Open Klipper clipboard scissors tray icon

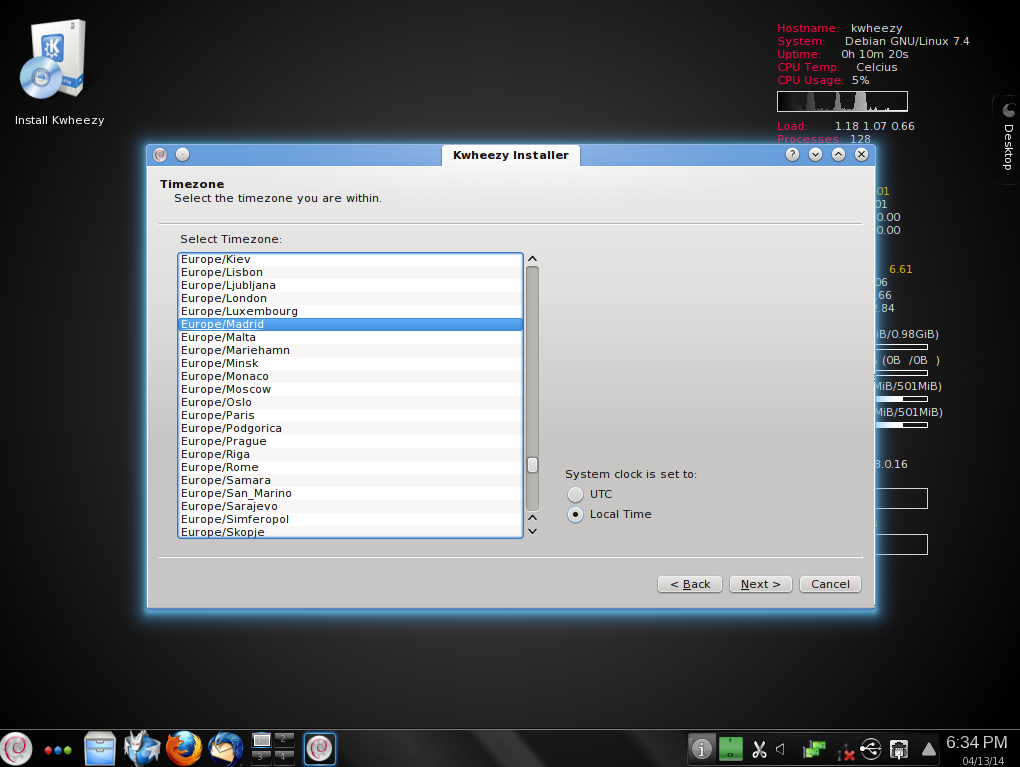[759, 749]
